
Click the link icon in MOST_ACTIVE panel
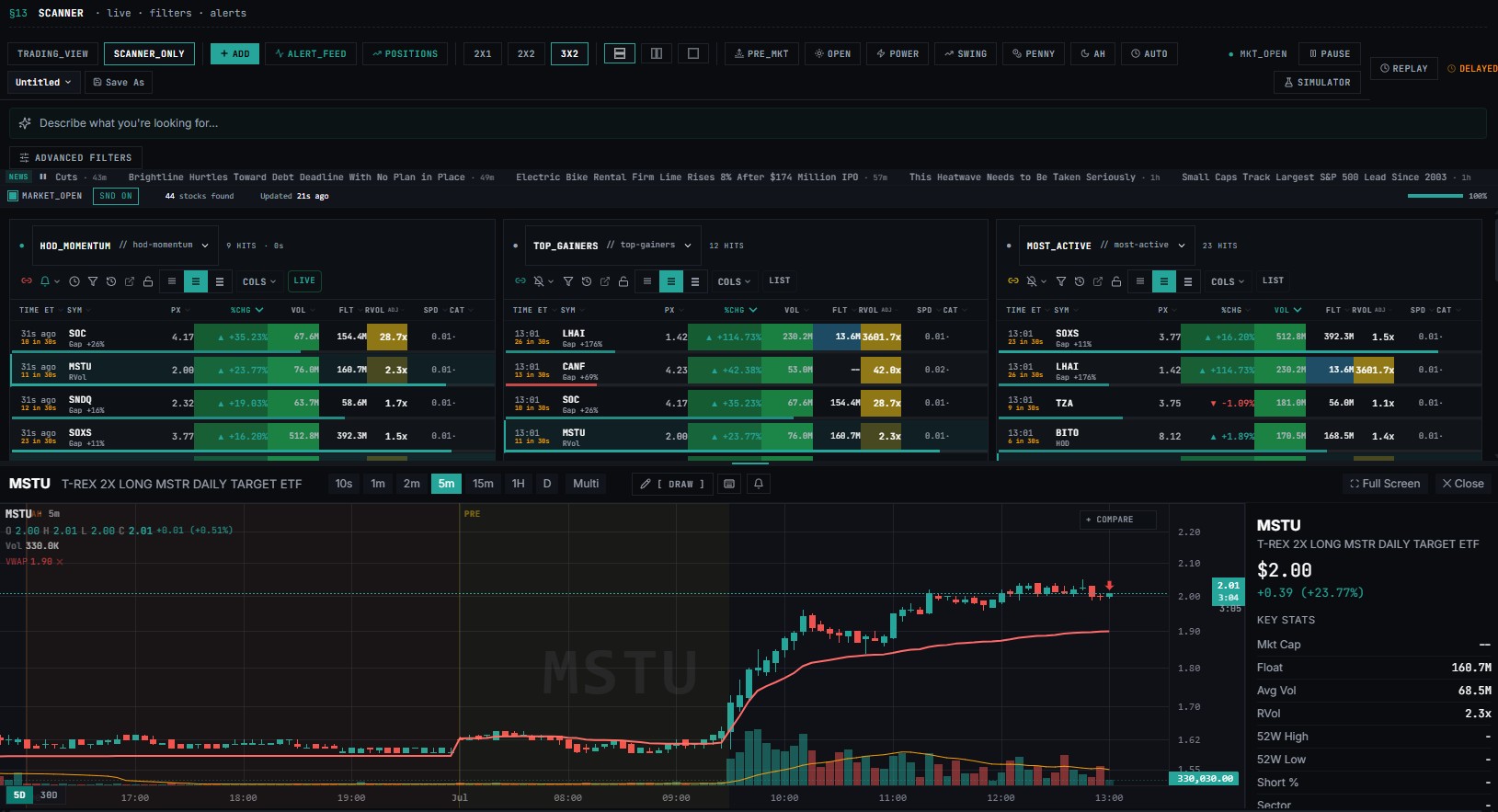[1013, 281]
